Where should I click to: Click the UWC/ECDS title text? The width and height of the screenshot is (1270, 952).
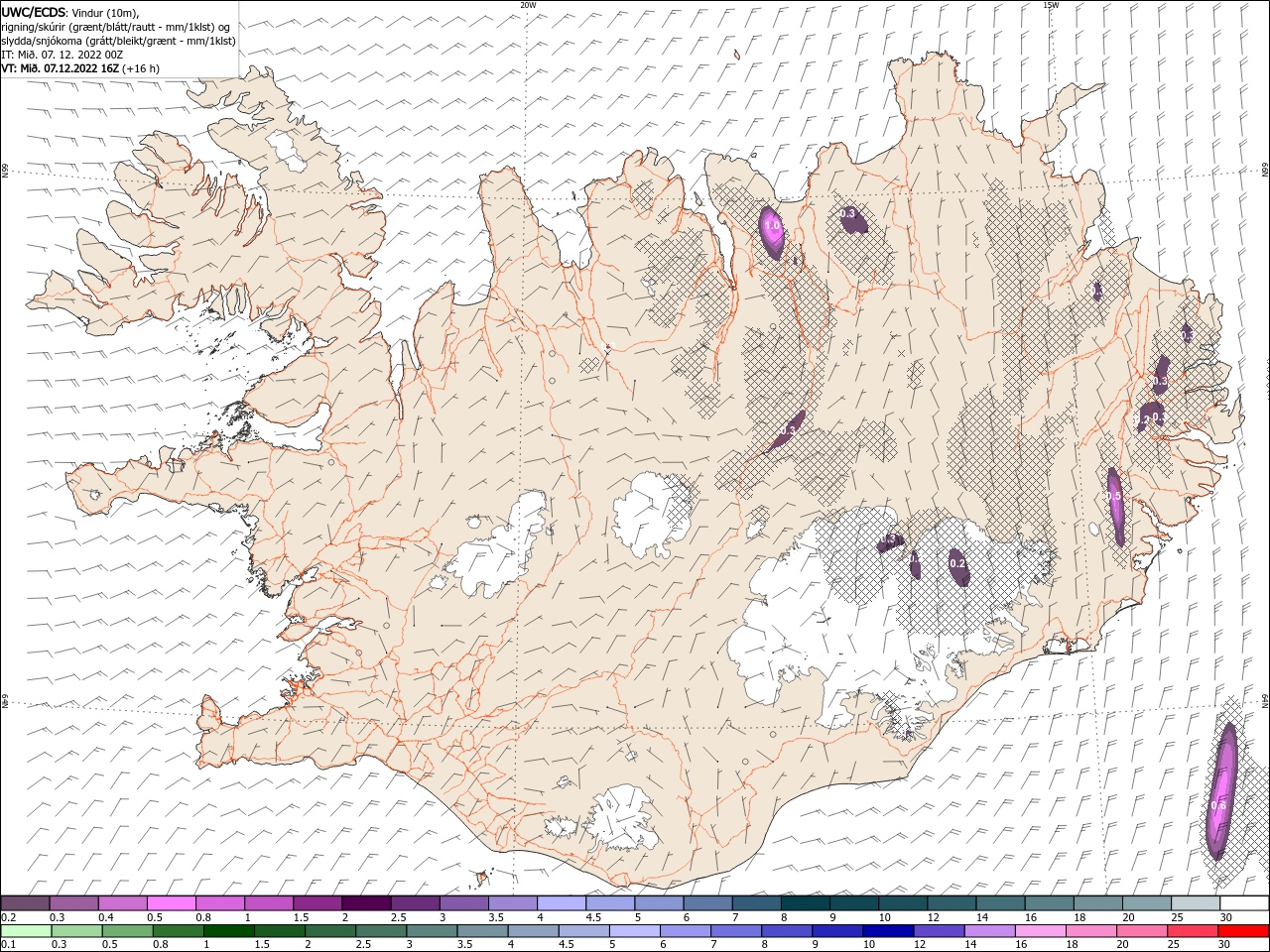[x=34, y=12]
